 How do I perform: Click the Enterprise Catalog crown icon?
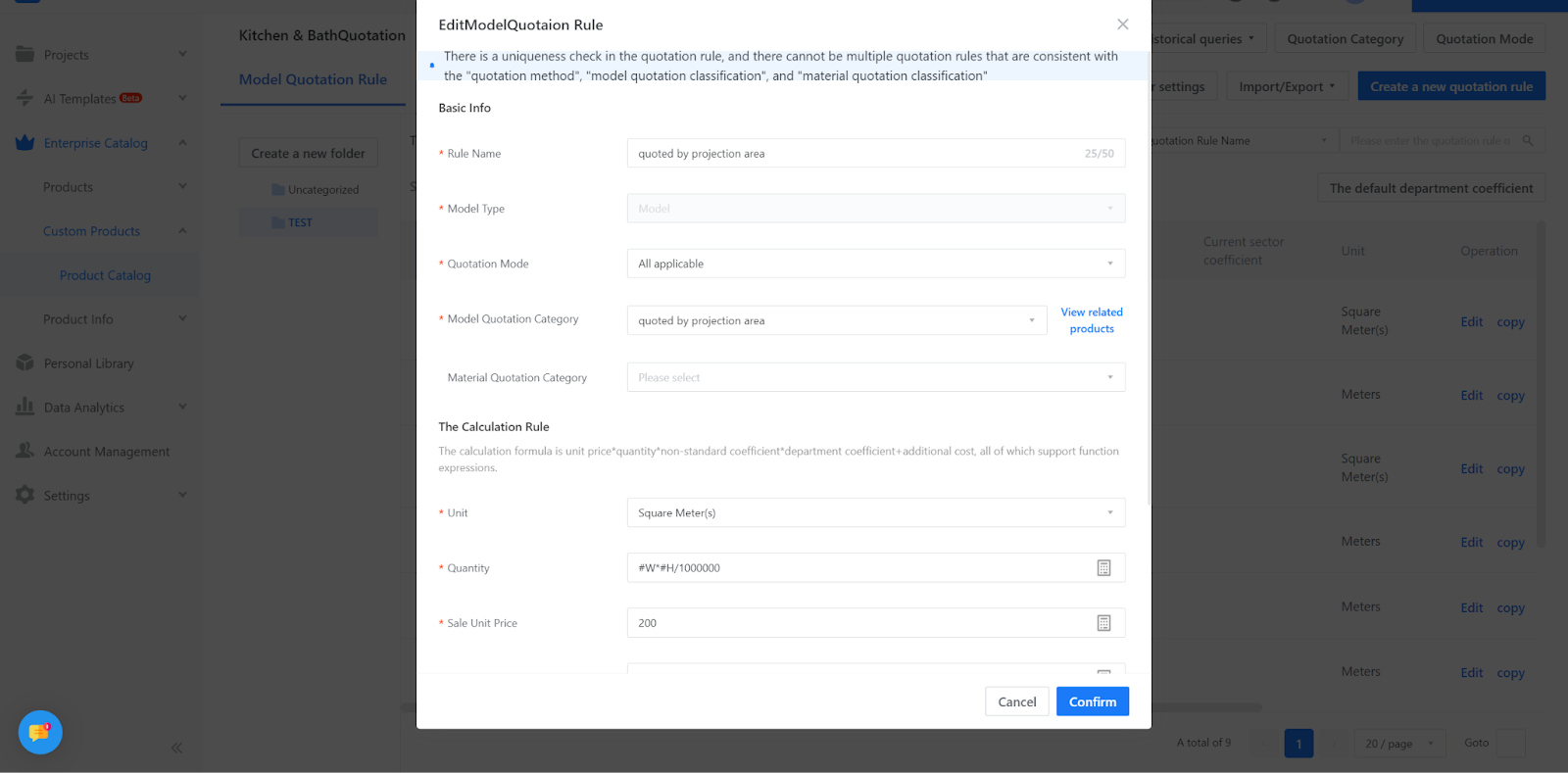tap(25, 143)
